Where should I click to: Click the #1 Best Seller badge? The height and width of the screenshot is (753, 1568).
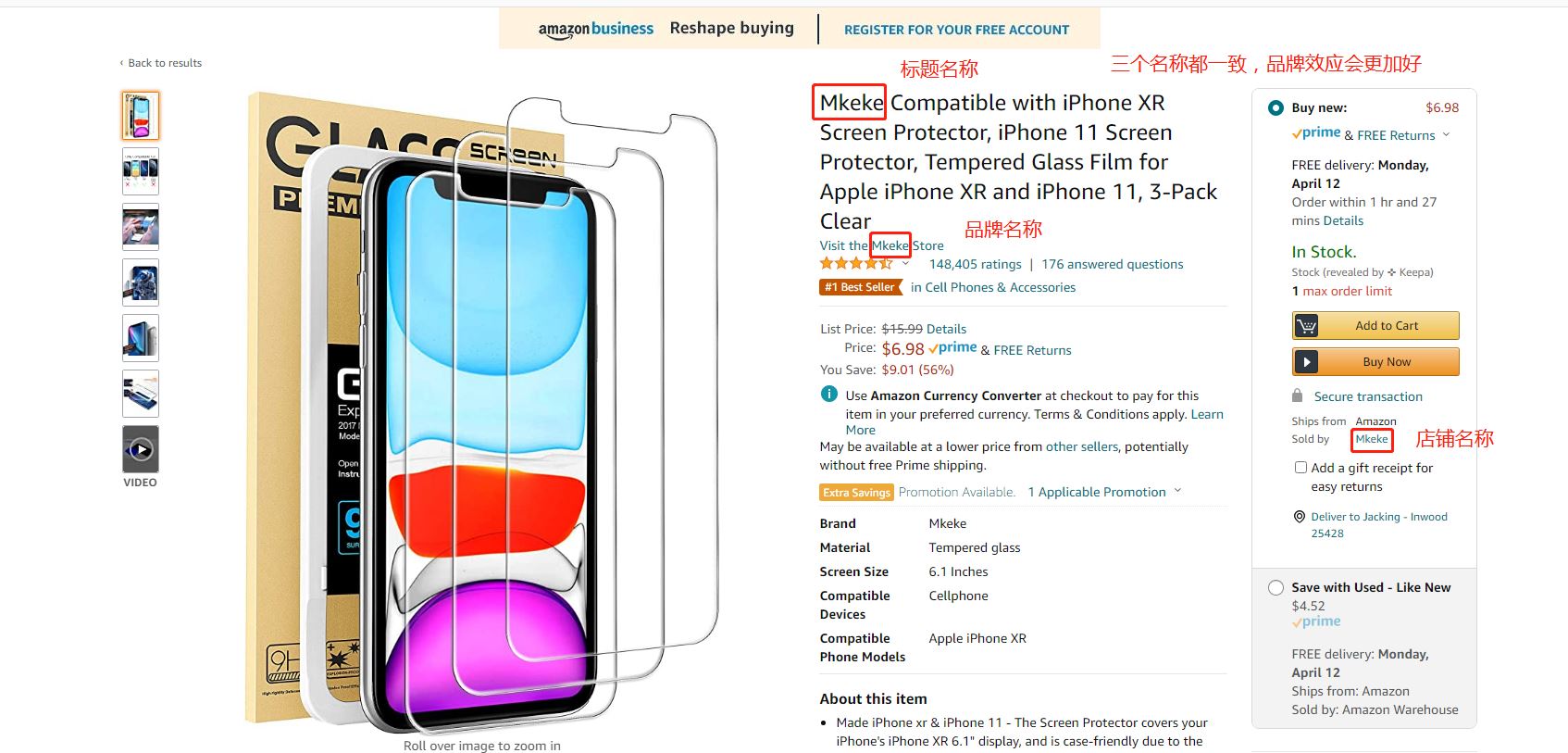(x=861, y=287)
